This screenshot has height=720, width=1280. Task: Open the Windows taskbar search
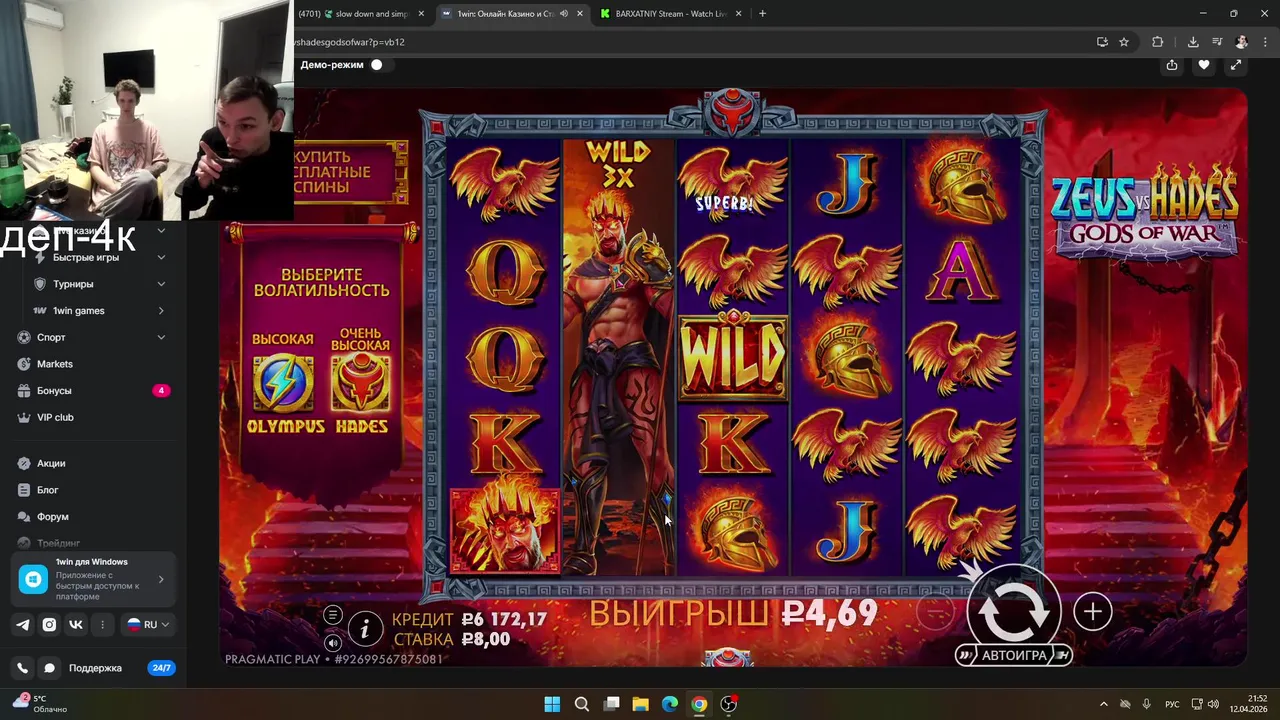582,704
